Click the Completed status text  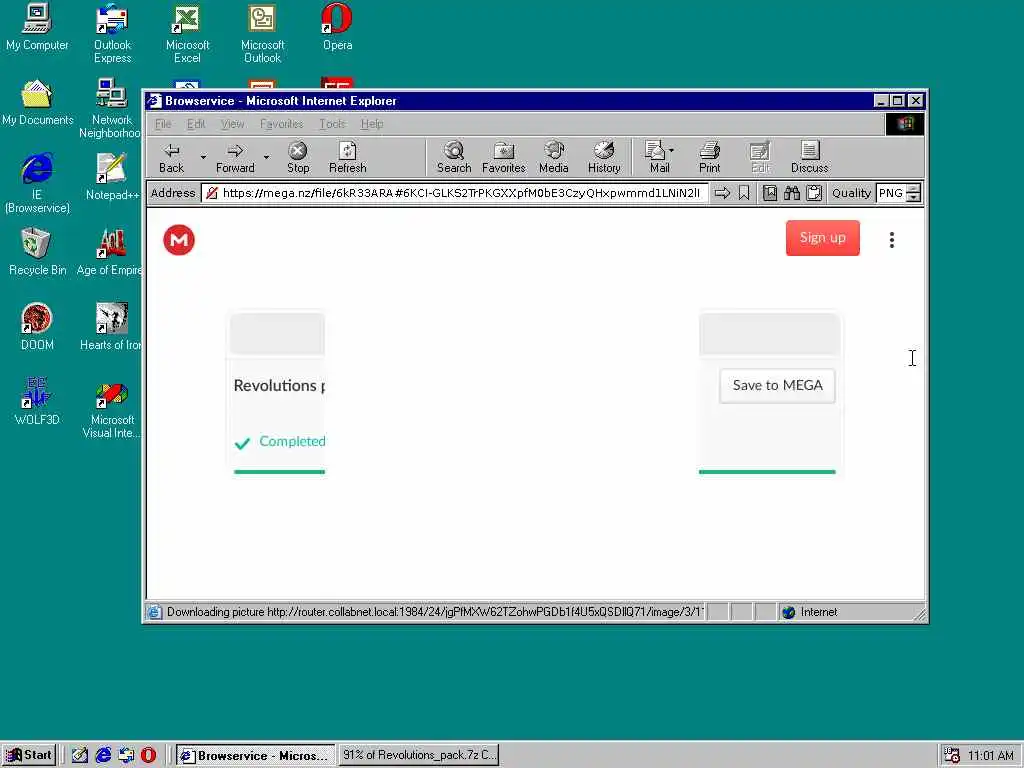click(292, 441)
